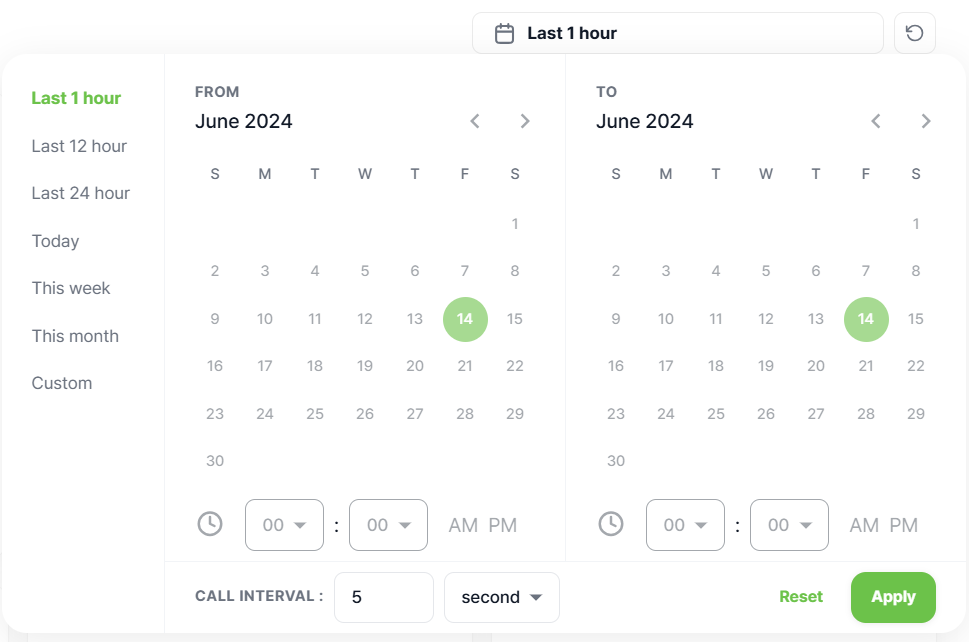Click the calendar icon in the date range field

[504, 33]
